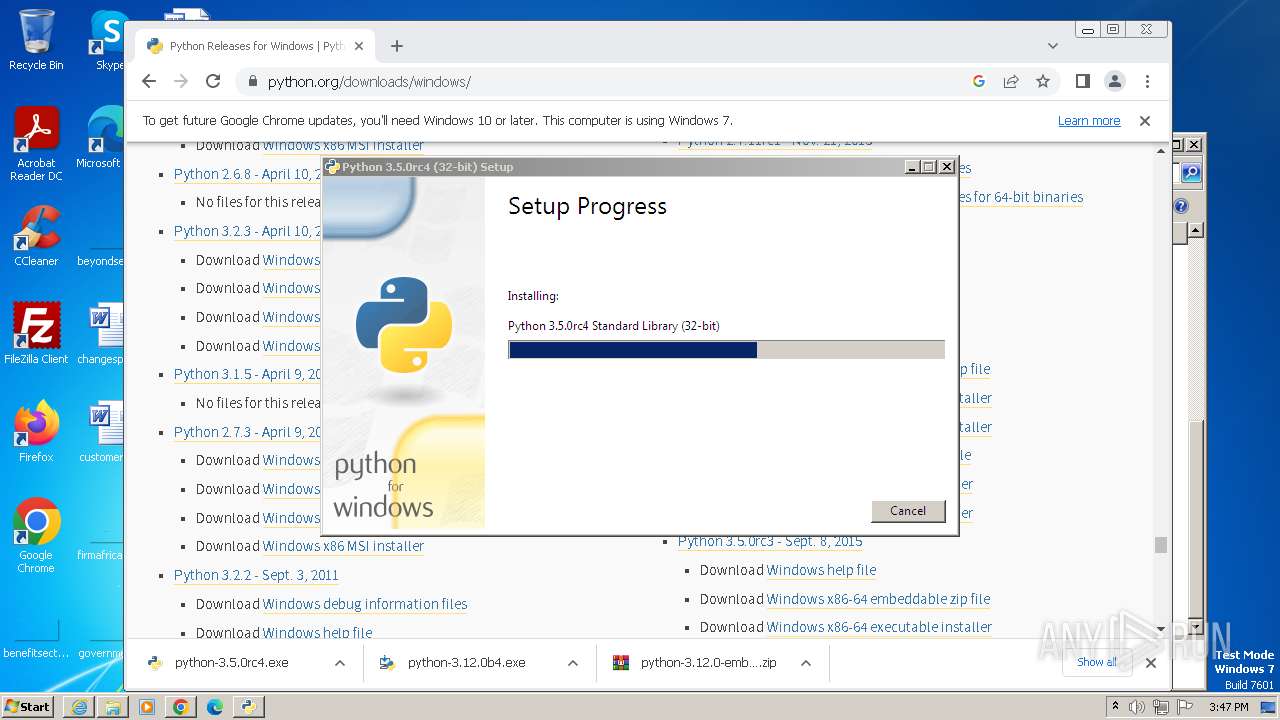This screenshot has width=1280, height=720.
Task: Bookmark this page with the star
Action: click(1043, 81)
